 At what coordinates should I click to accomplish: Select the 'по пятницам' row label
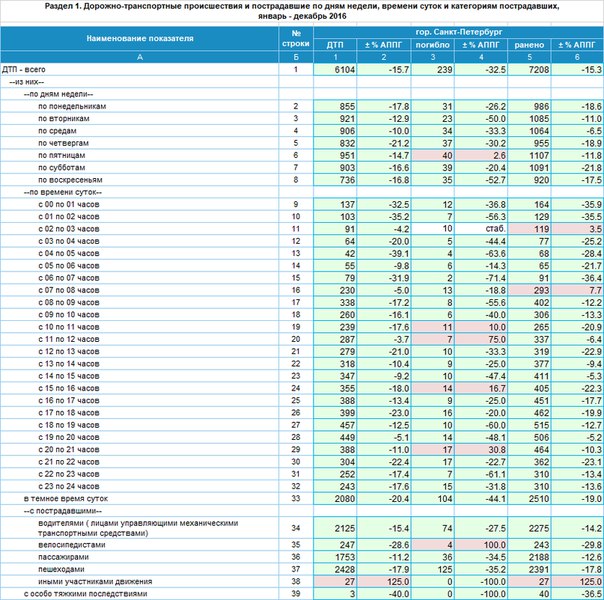tap(62, 156)
